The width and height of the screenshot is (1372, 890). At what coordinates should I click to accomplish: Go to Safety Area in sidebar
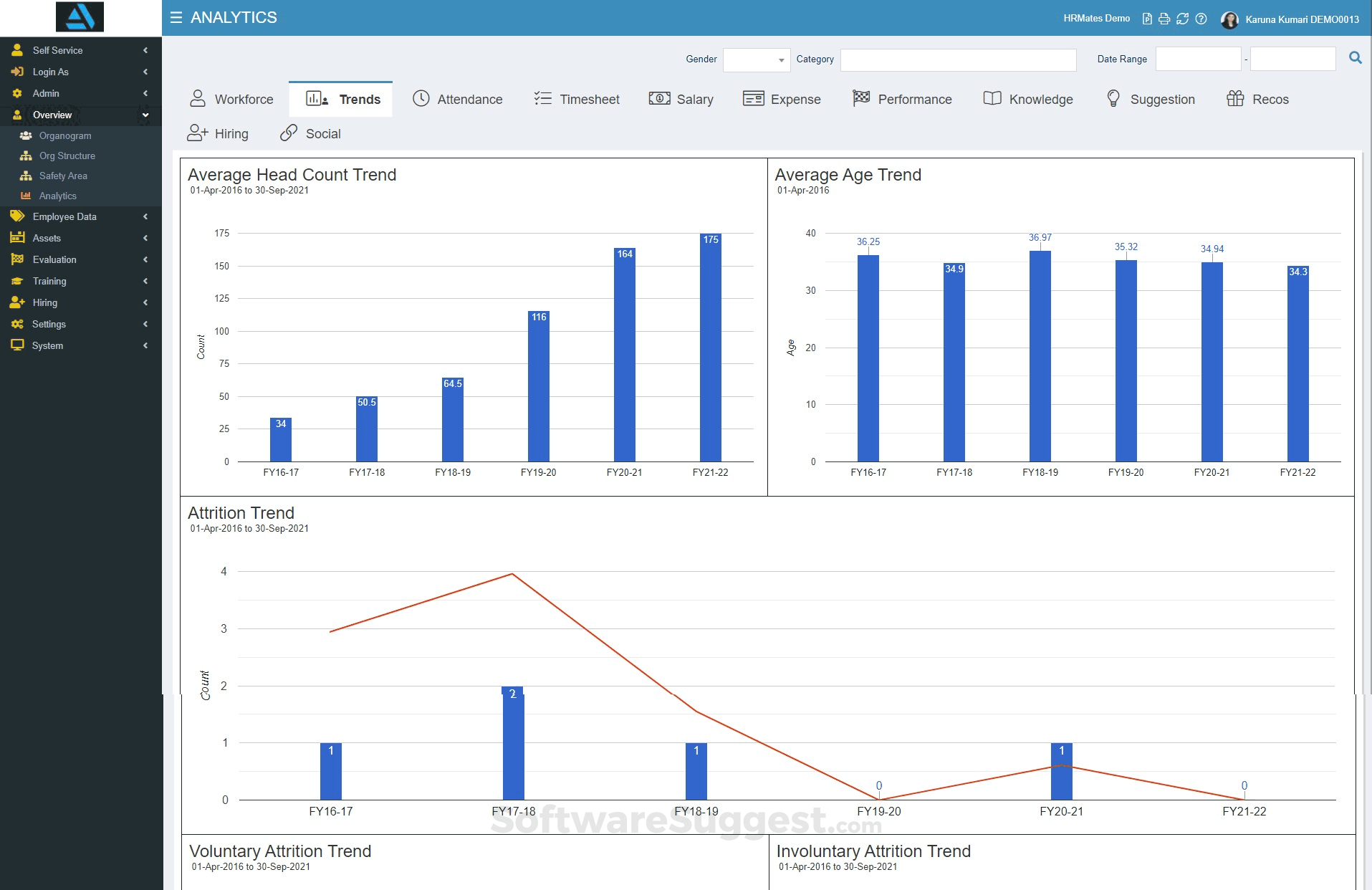click(63, 176)
